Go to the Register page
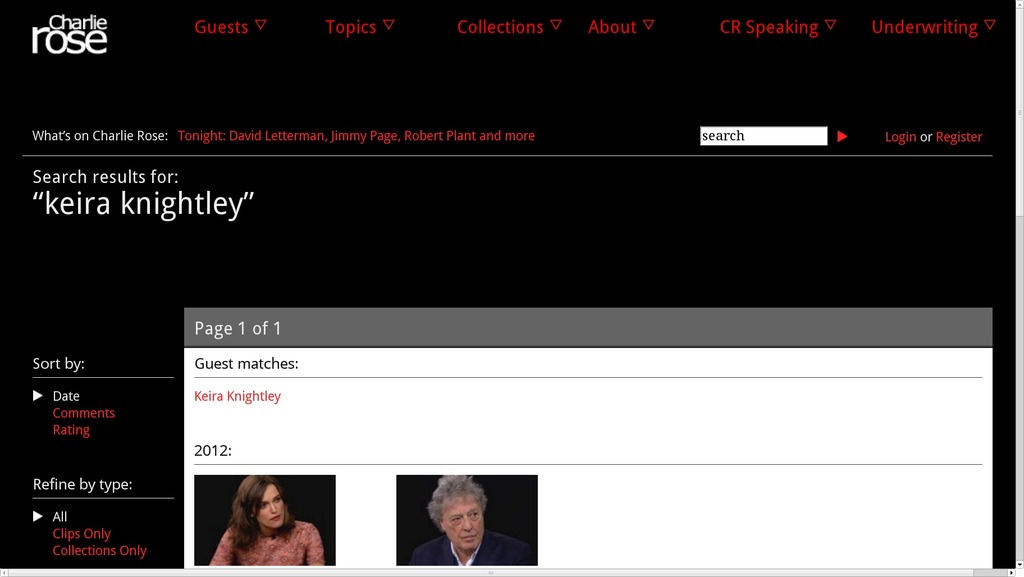Viewport: 1024px width, 577px height. [959, 137]
